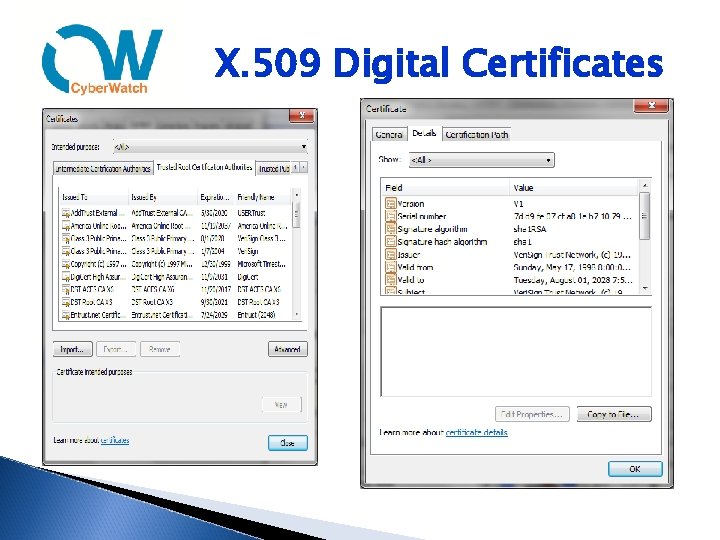720x540 pixels.
Task: Click the AddTrust External certificate icon
Action: 66,213
